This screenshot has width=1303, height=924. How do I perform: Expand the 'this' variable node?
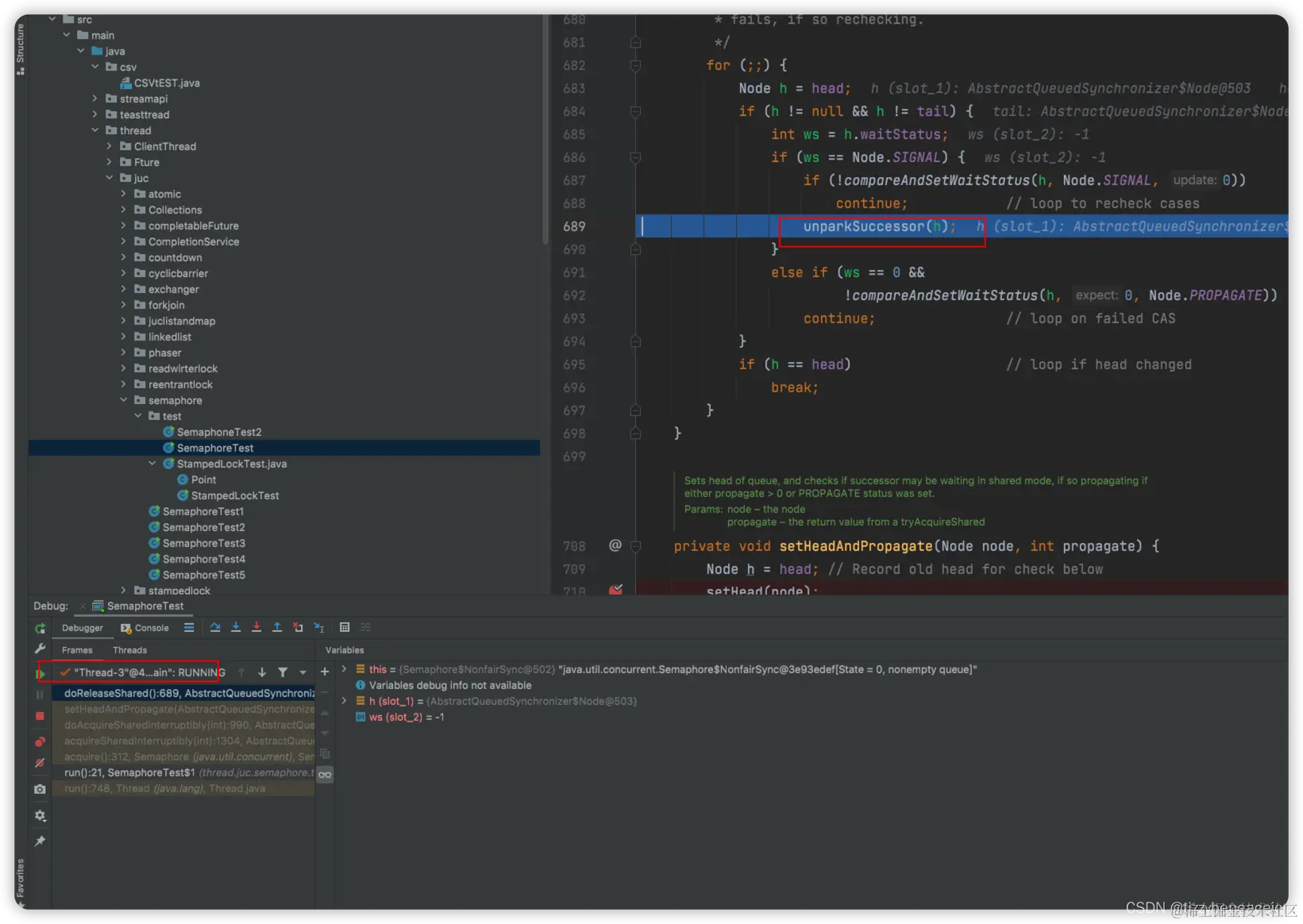[x=344, y=669]
